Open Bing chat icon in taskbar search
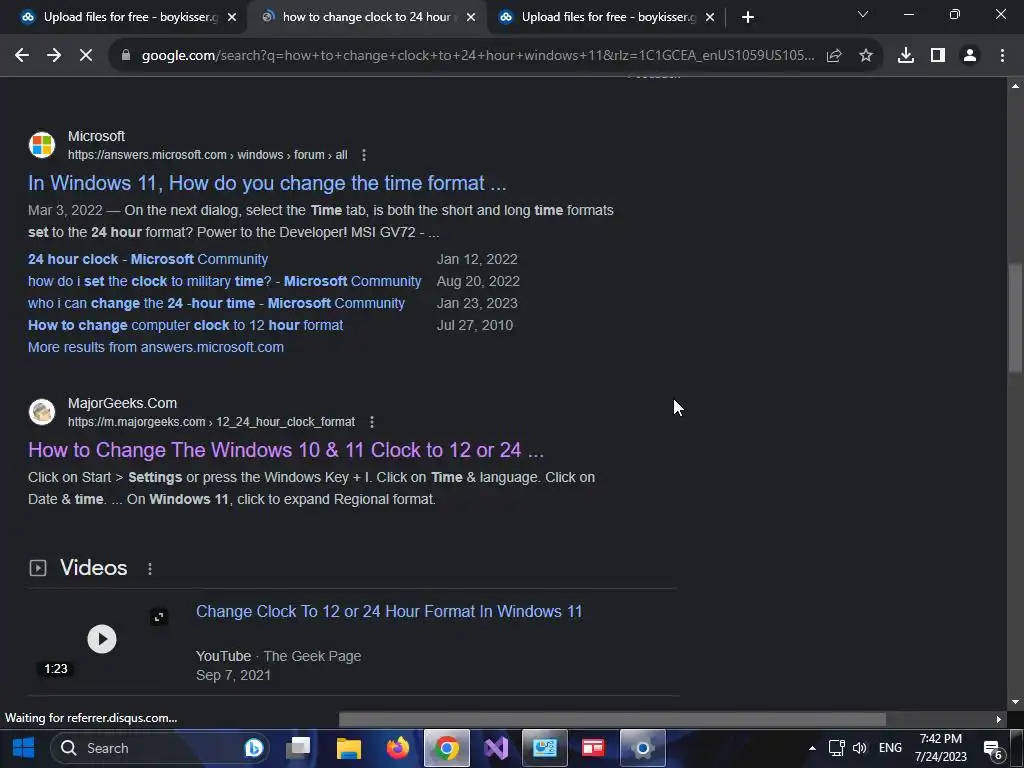 coord(253,748)
